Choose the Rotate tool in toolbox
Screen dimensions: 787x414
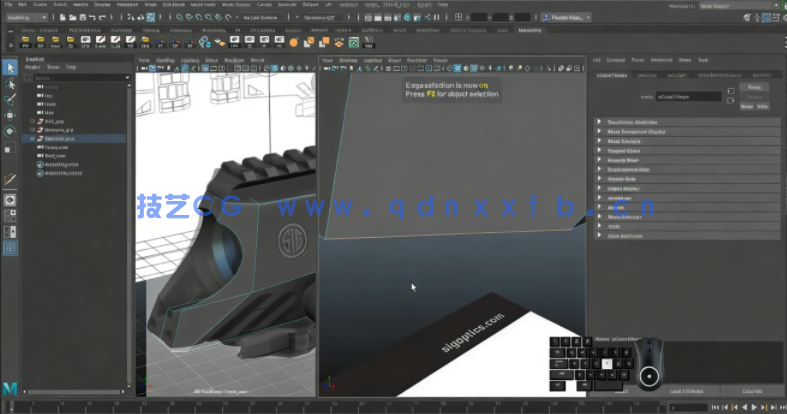pyautogui.click(x=11, y=131)
